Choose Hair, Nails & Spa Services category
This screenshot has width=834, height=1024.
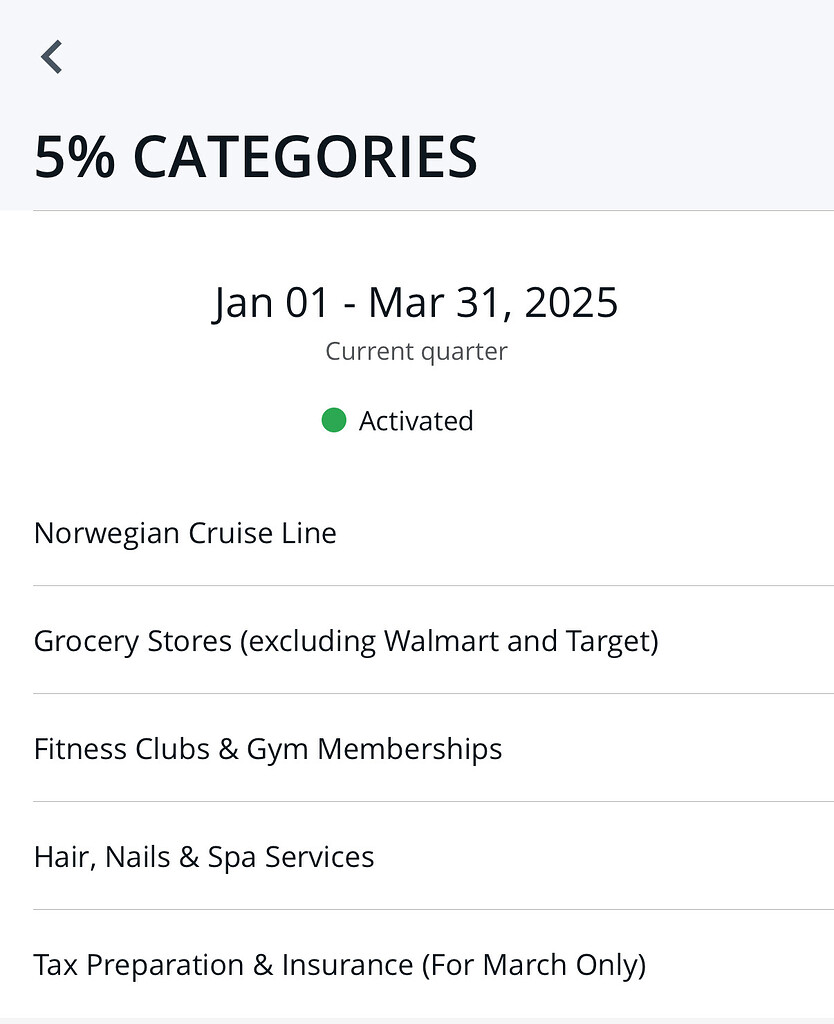(x=204, y=857)
